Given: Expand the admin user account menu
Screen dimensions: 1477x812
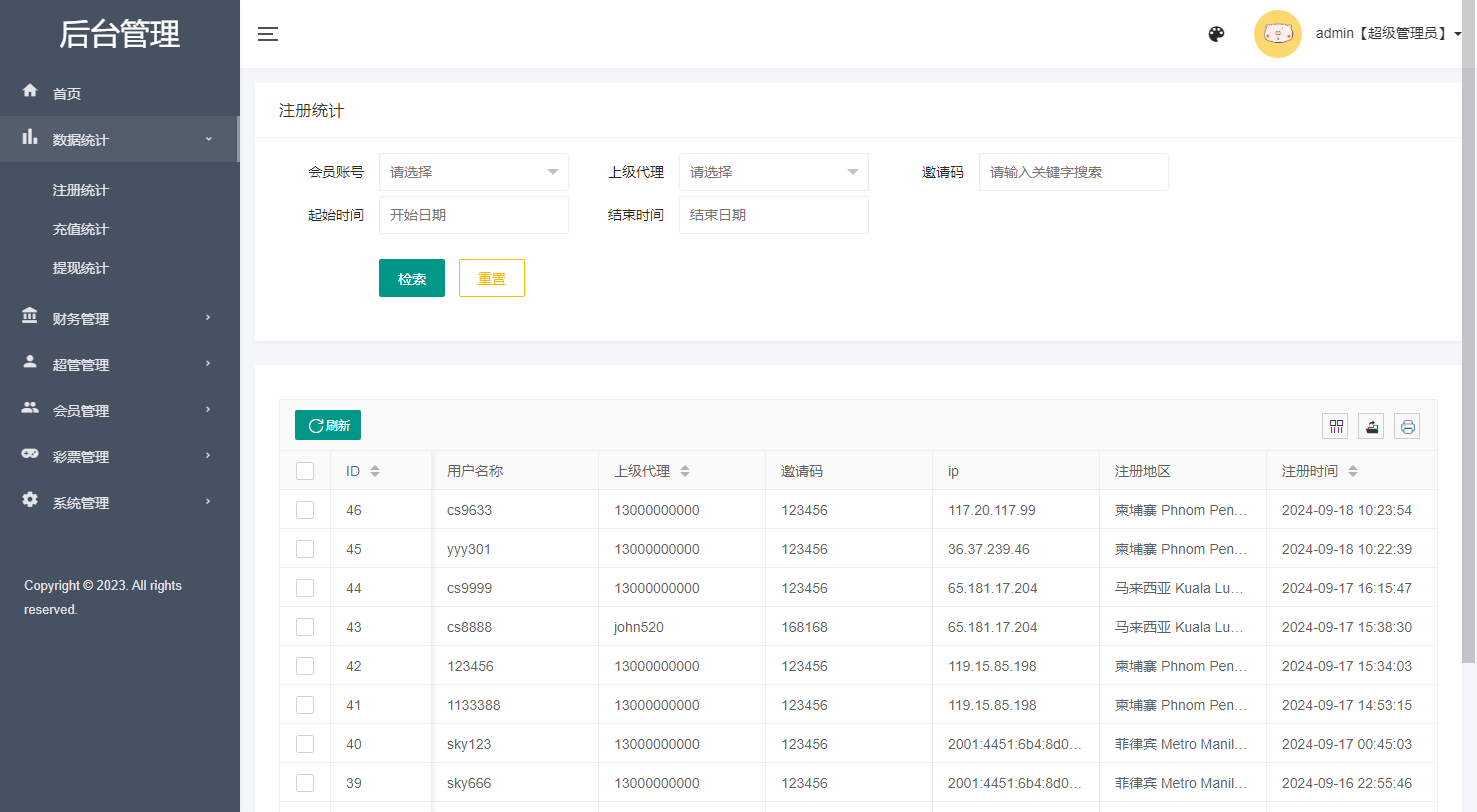Looking at the screenshot, I should (1388, 34).
